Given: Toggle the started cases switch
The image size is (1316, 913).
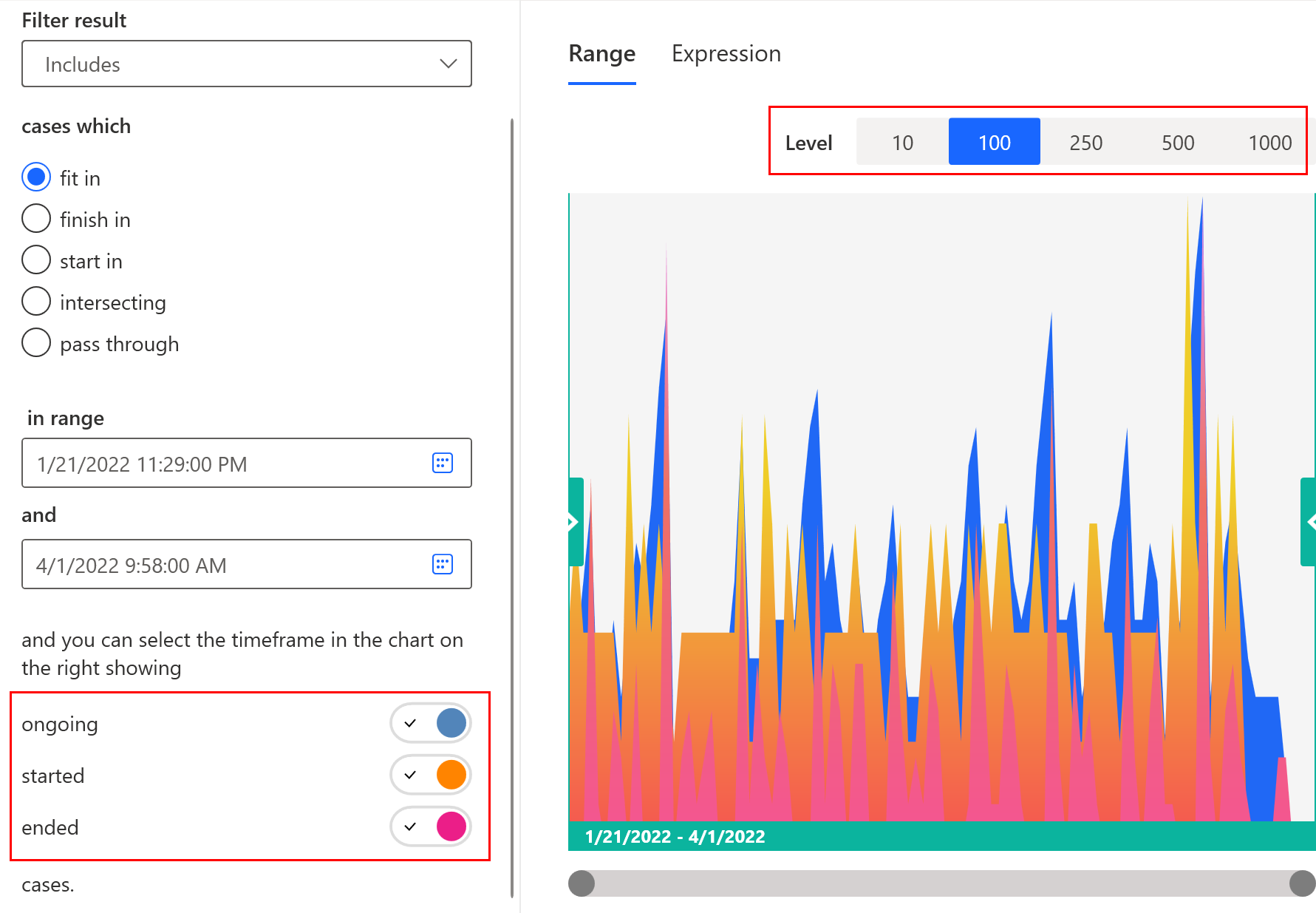Looking at the screenshot, I should click(431, 775).
